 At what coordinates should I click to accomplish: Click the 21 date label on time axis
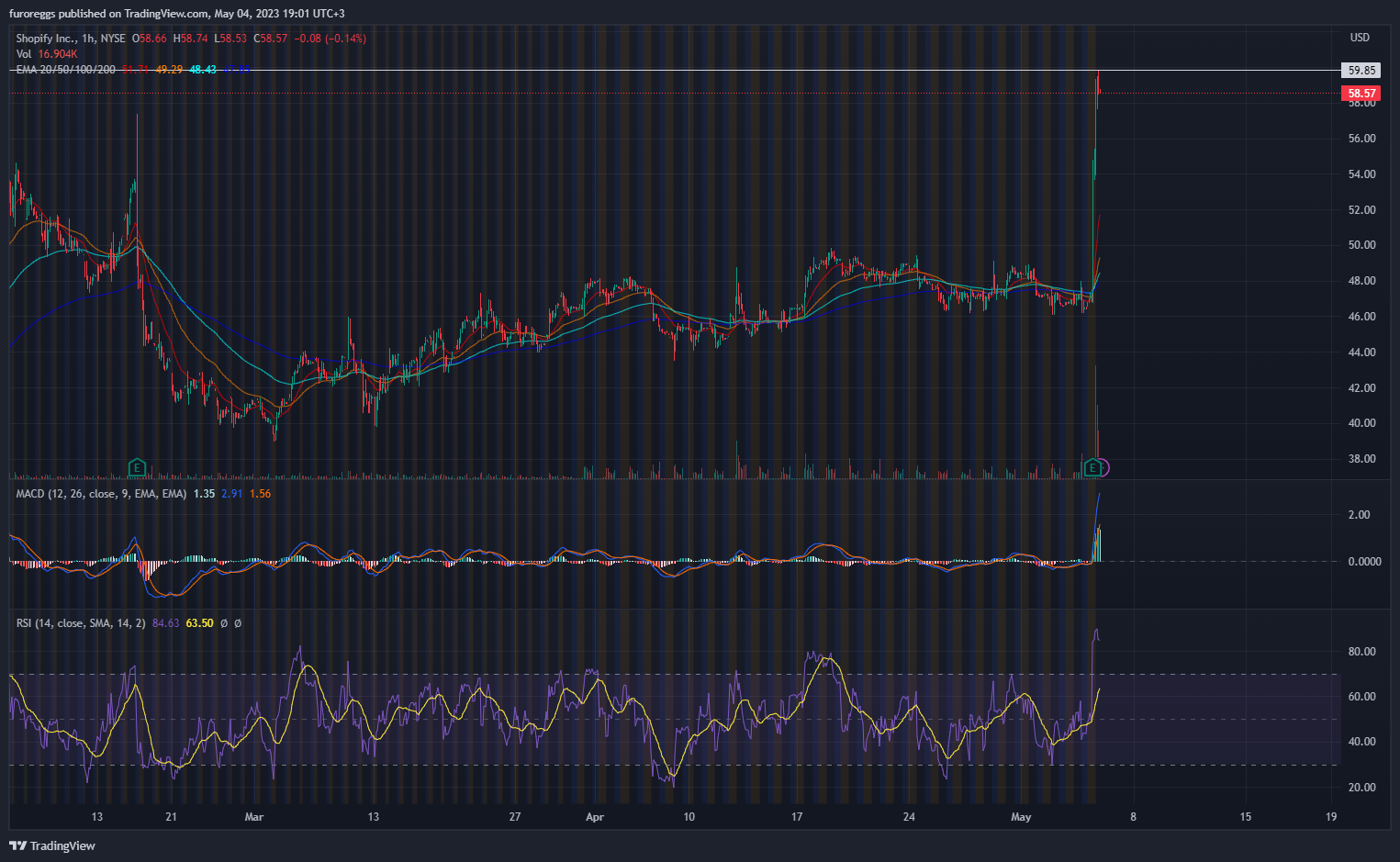click(172, 817)
